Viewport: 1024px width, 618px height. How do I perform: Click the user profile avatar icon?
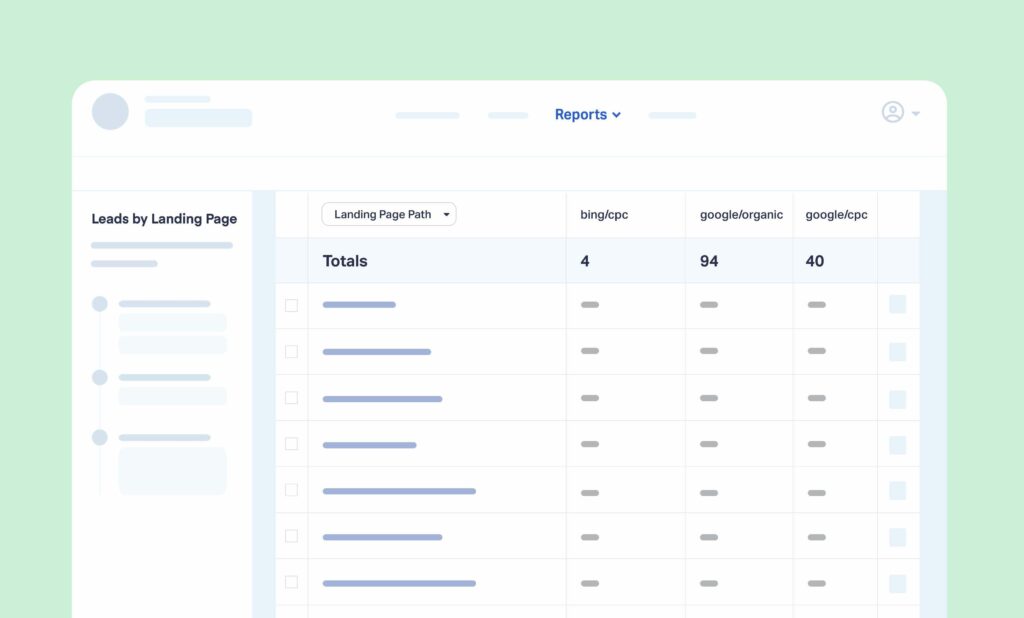click(892, 112)
